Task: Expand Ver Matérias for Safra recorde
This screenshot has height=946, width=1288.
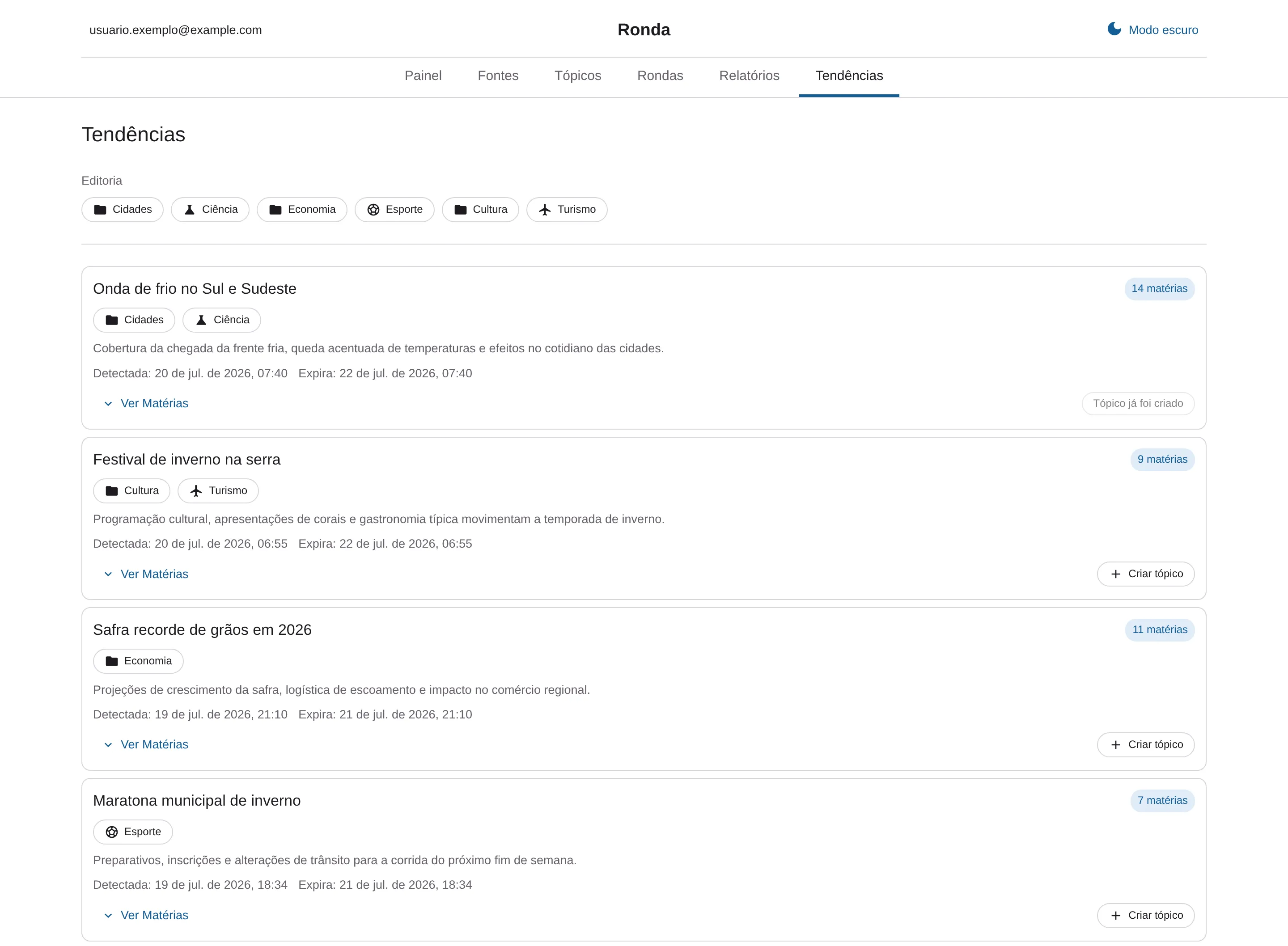Action: point(146,745)
